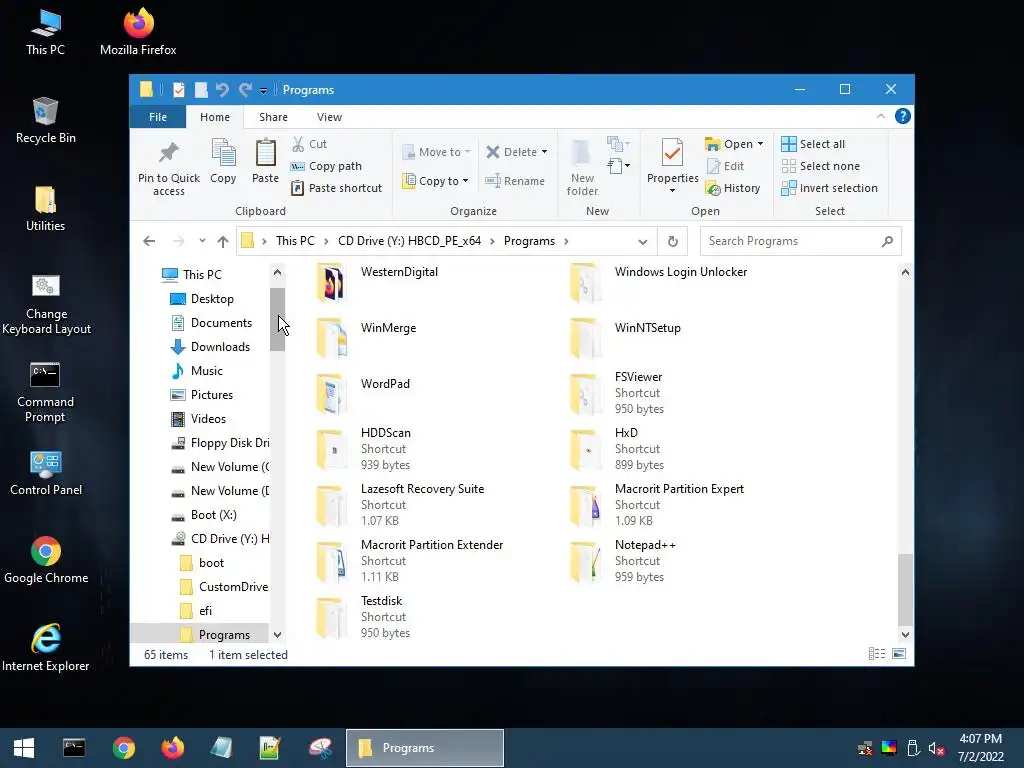Select the WinMerge folder
The height and width of the screenshot is (768, 1024).
388,328
